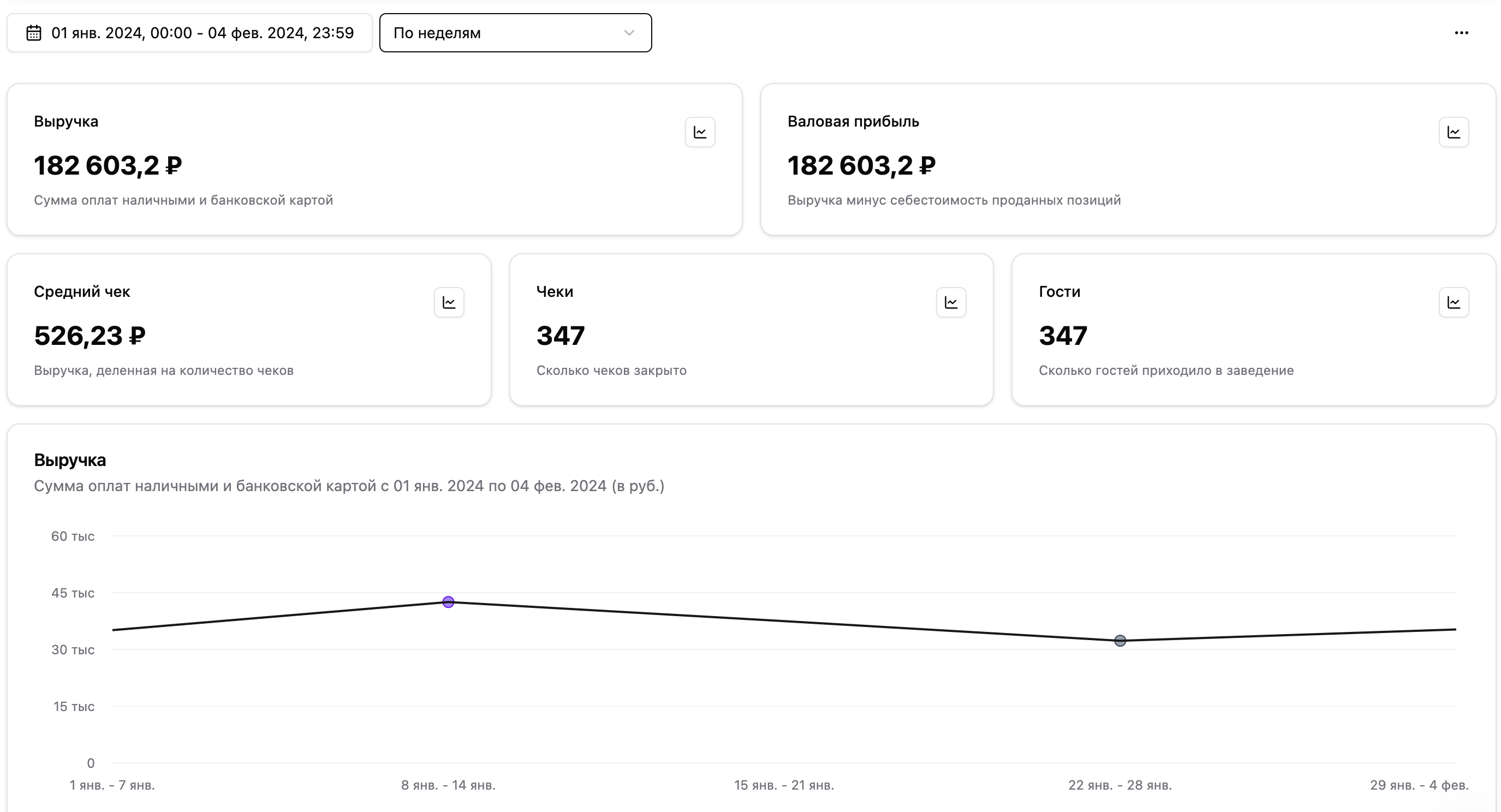Click the dropdown chevron arrow
Image resolution: width=1501 pixels, height=812 pixels.
(629, 33)
